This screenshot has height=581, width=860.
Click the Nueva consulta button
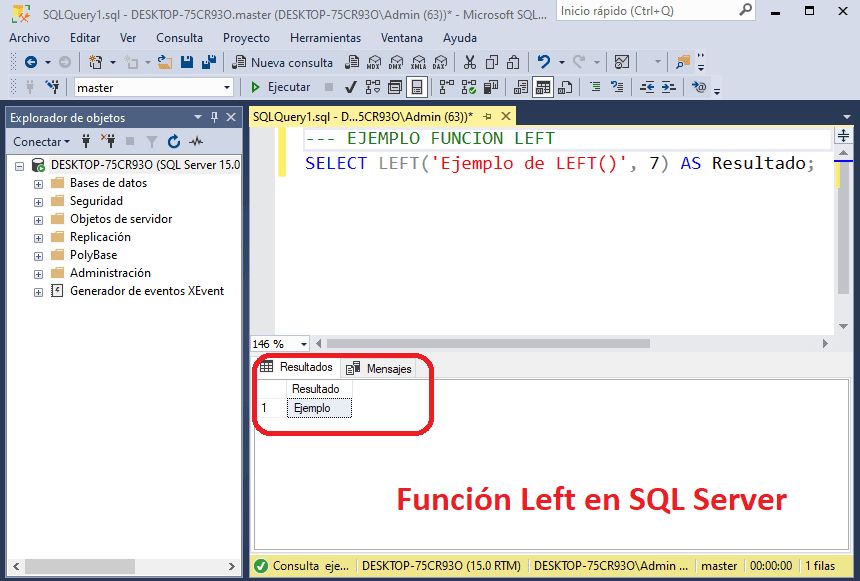pos(282,63)
